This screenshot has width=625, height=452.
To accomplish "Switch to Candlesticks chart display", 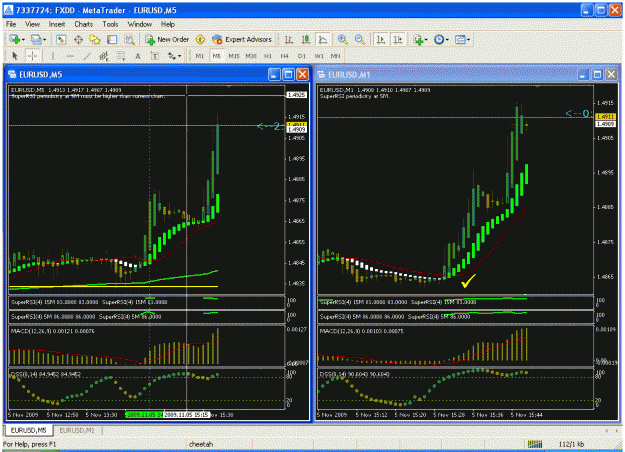I will coord(306,39).
